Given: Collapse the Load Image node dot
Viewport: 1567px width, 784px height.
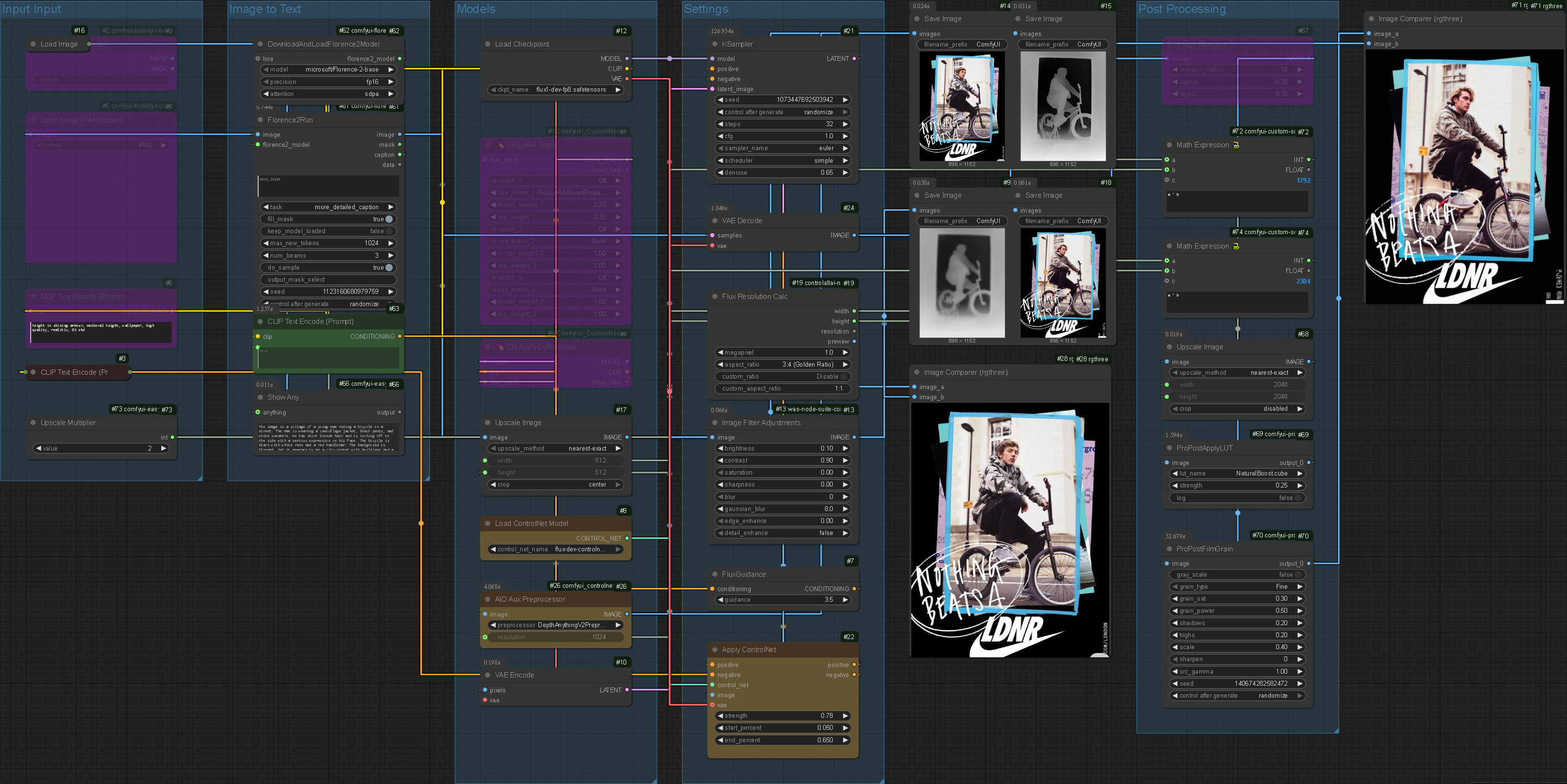Looking at the screenshot, I should coord(34,44).
